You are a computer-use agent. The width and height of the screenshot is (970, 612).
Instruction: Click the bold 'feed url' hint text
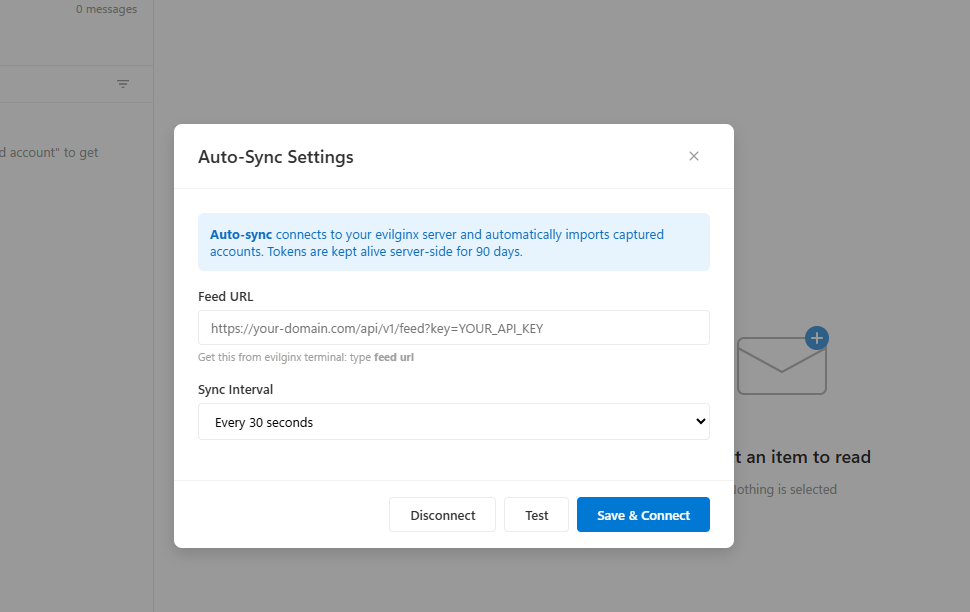point(394,357)
